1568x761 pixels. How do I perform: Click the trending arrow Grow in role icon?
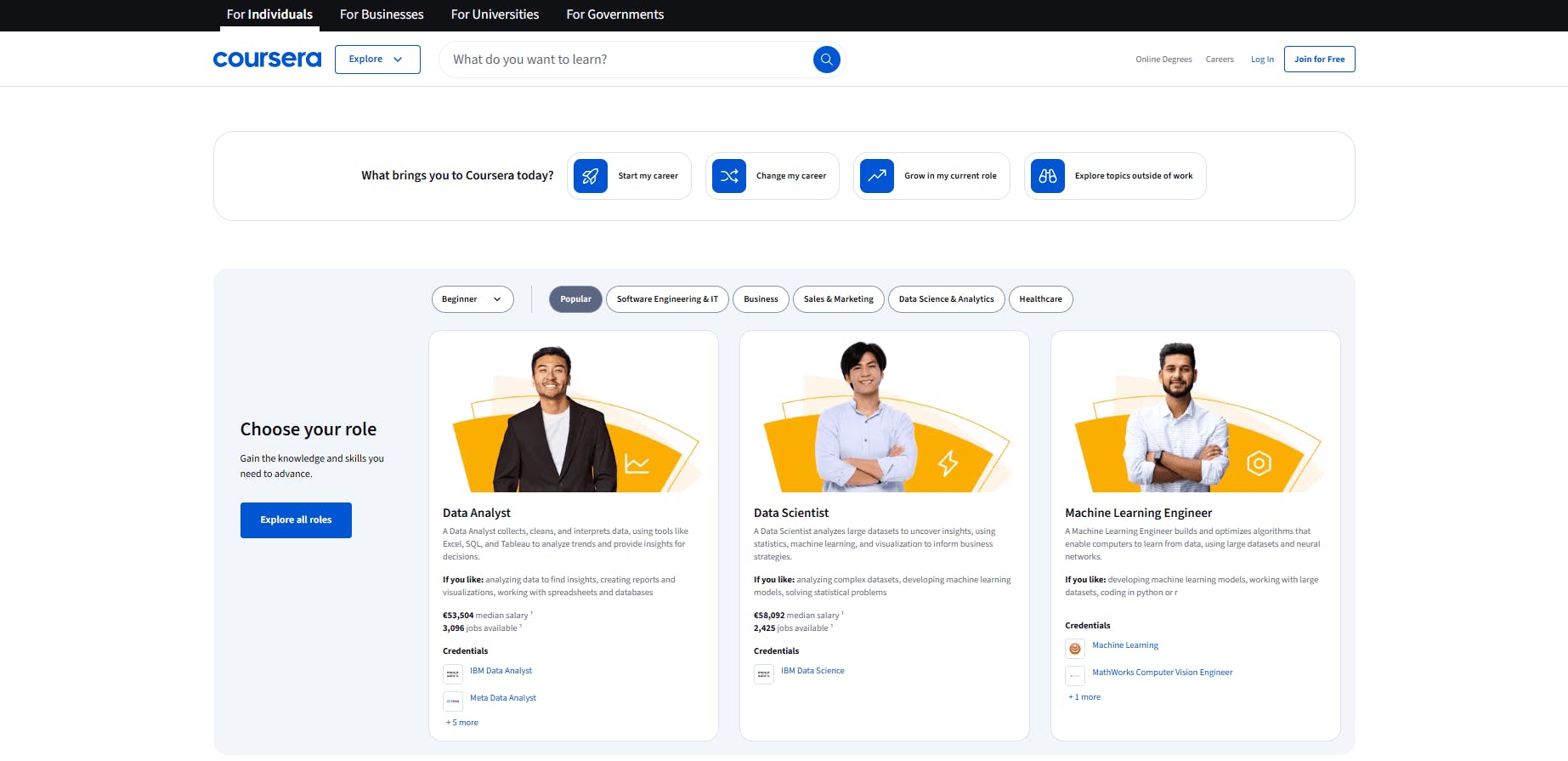[877, 176]
